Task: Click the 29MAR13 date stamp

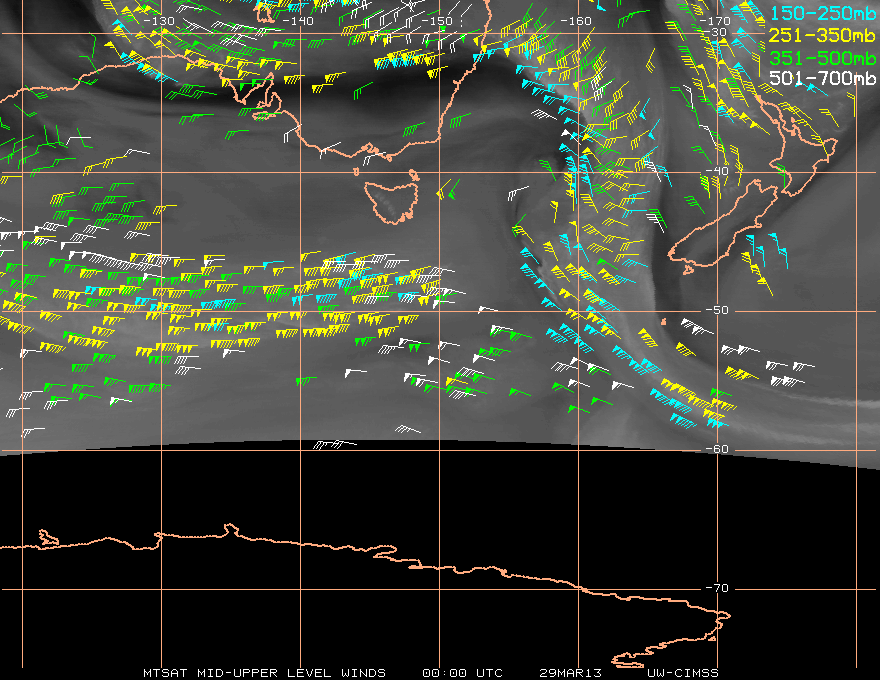Action: click(x=570, y=673)
